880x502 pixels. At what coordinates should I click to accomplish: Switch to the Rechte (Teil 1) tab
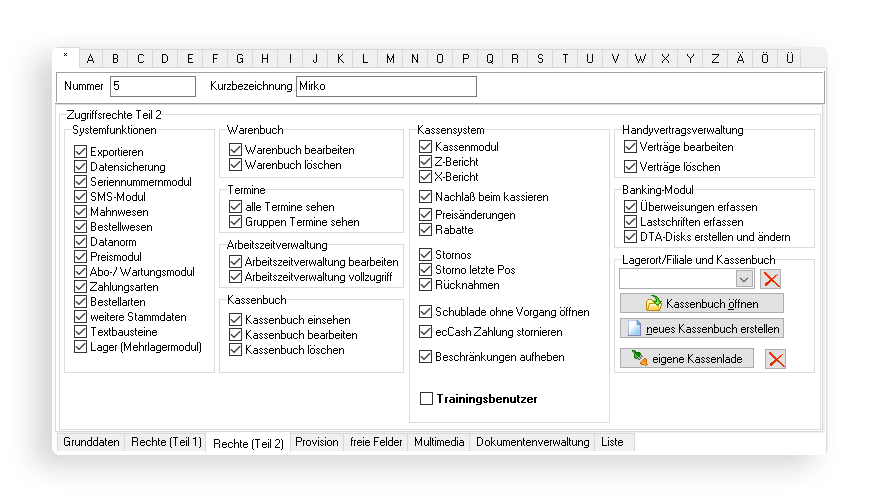click(x=166, y=442)
